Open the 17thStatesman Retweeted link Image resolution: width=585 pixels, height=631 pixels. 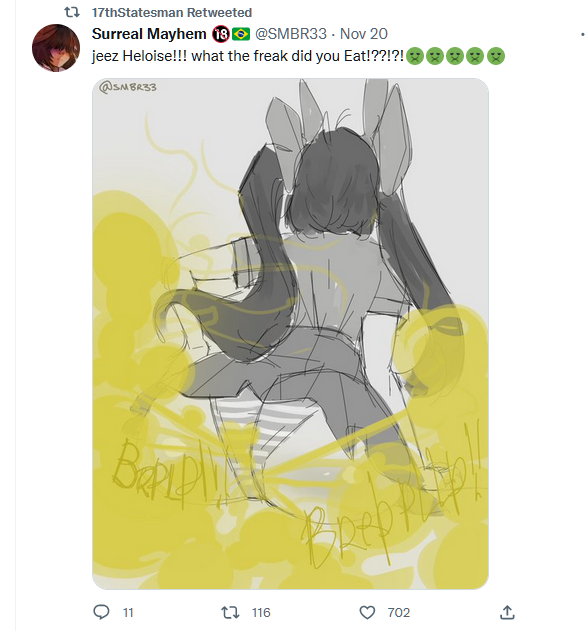tap(172, 12)
